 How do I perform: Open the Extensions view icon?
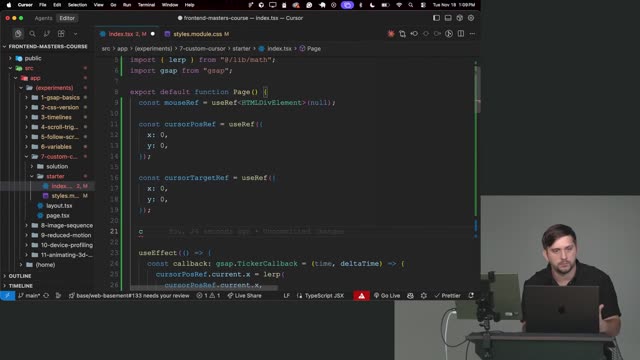[x=61, y=34]
